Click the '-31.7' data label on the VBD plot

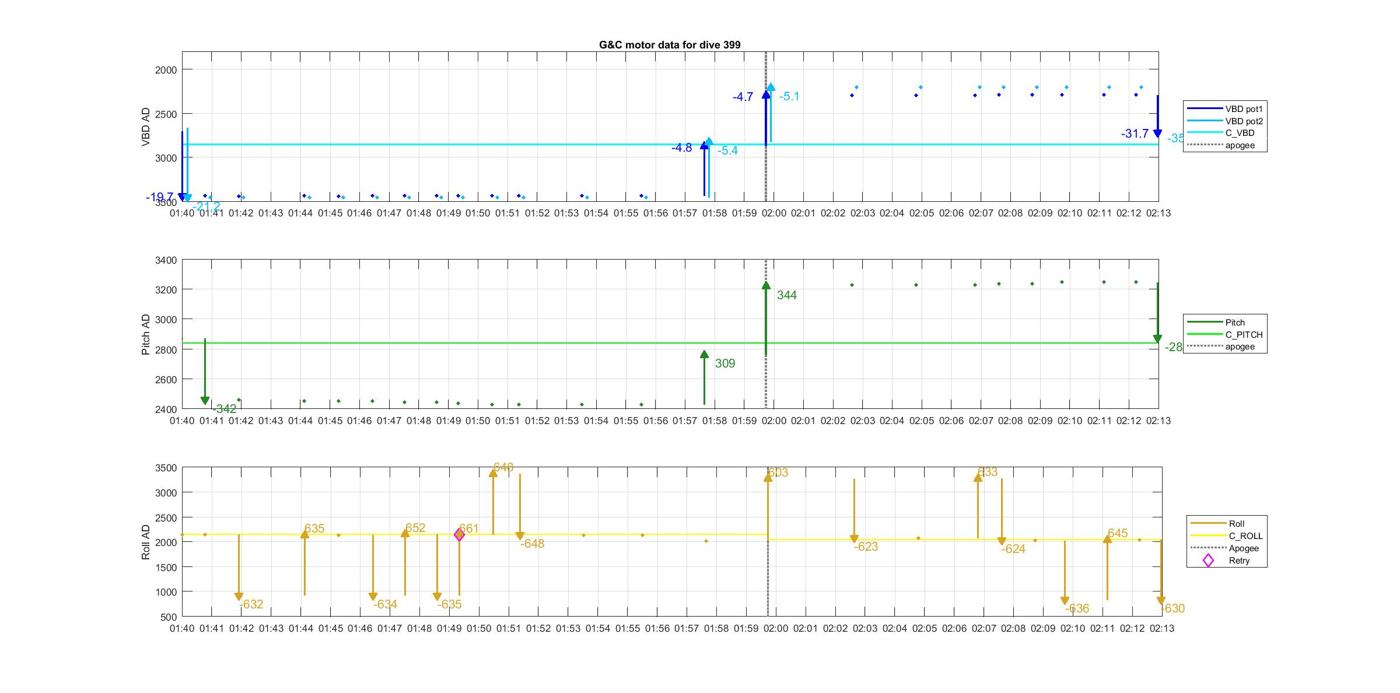(x=1135, y=134)
